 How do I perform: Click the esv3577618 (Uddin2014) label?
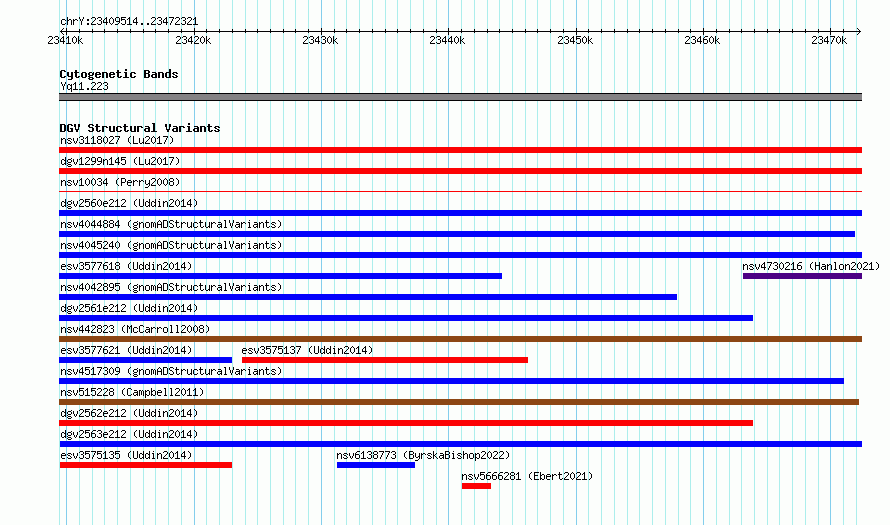[126, 266]
